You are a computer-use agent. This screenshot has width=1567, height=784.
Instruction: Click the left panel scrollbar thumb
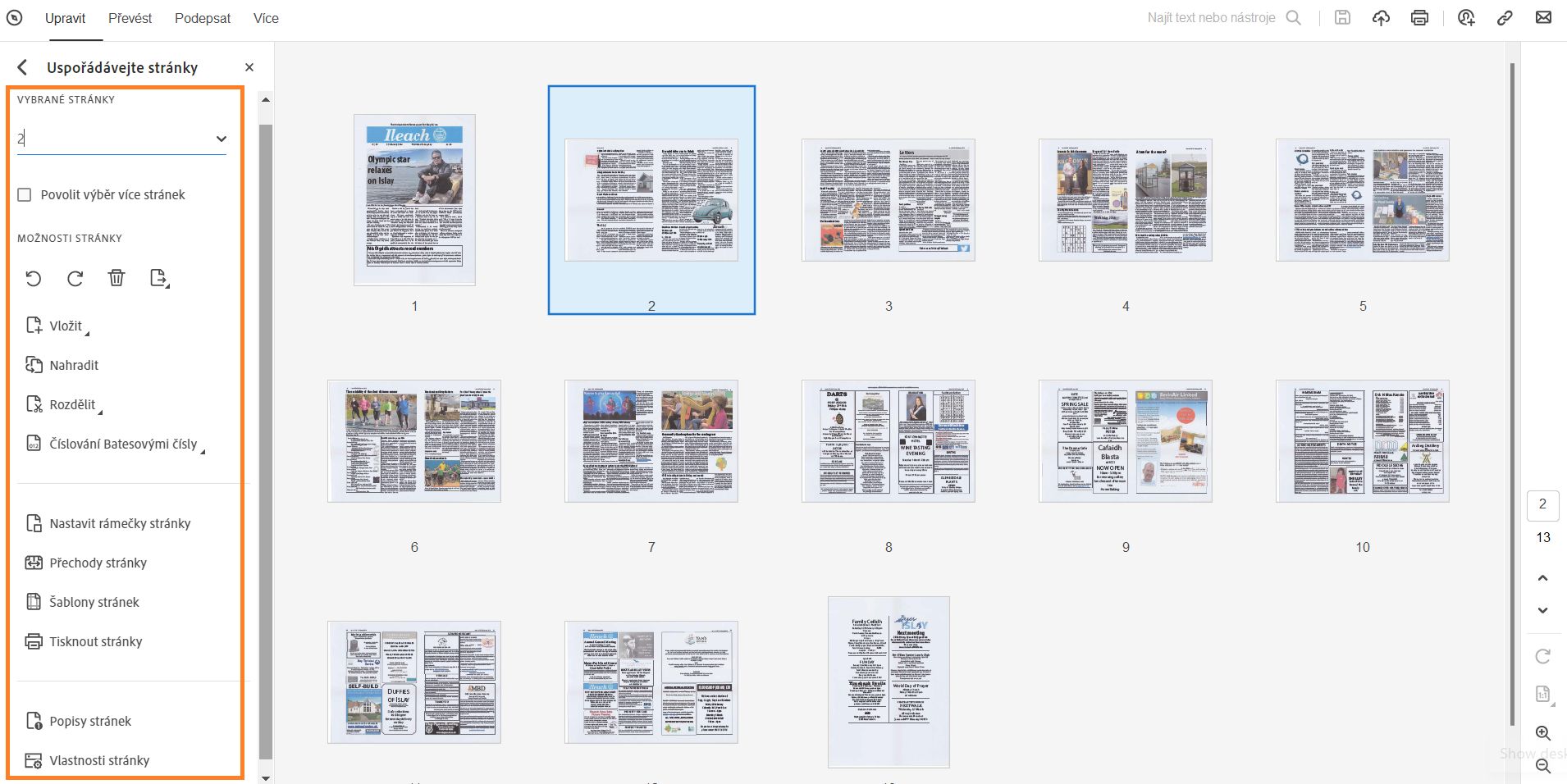[x=265, y=441]
